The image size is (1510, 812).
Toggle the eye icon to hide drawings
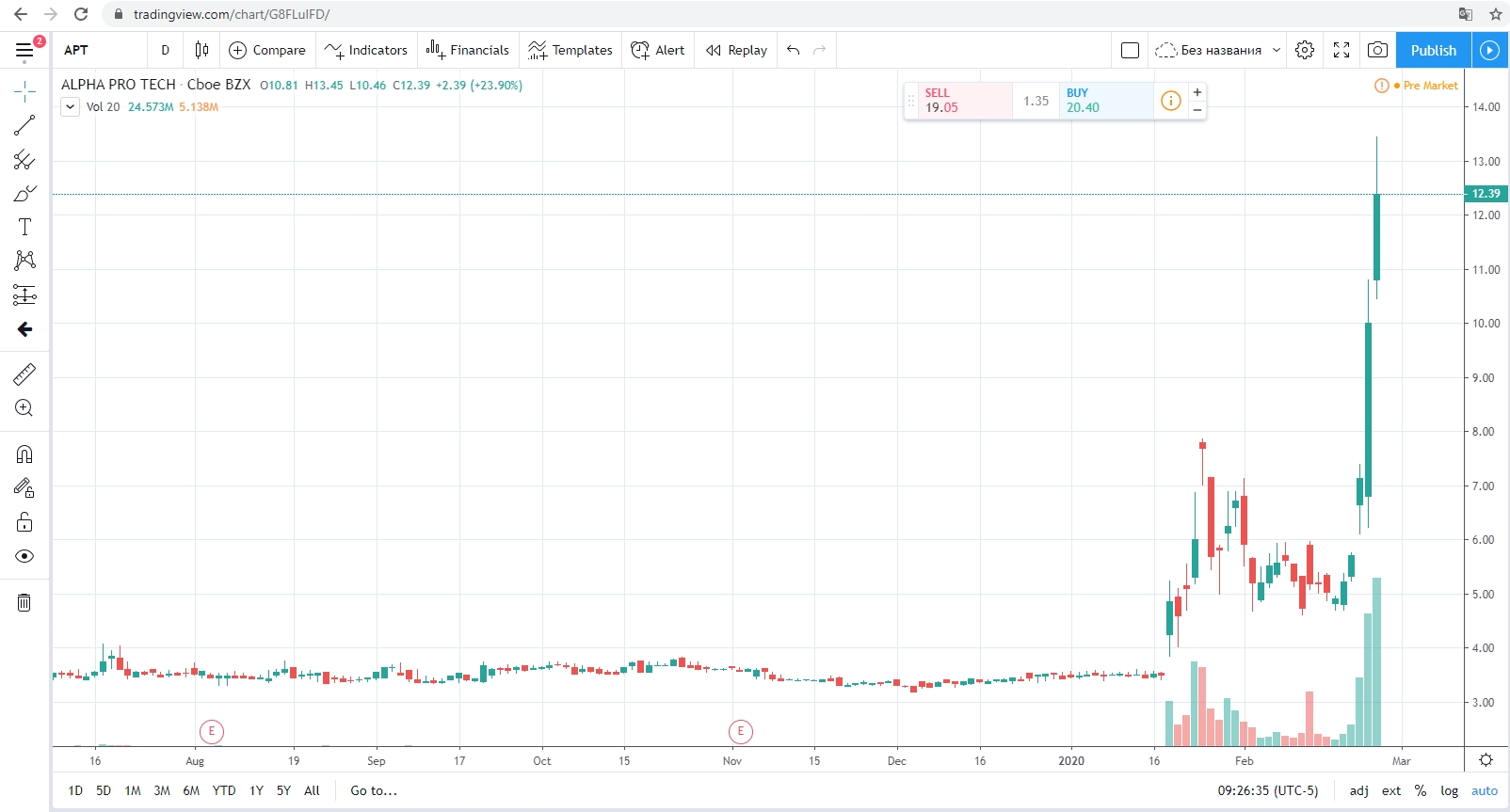pos(24,556)
